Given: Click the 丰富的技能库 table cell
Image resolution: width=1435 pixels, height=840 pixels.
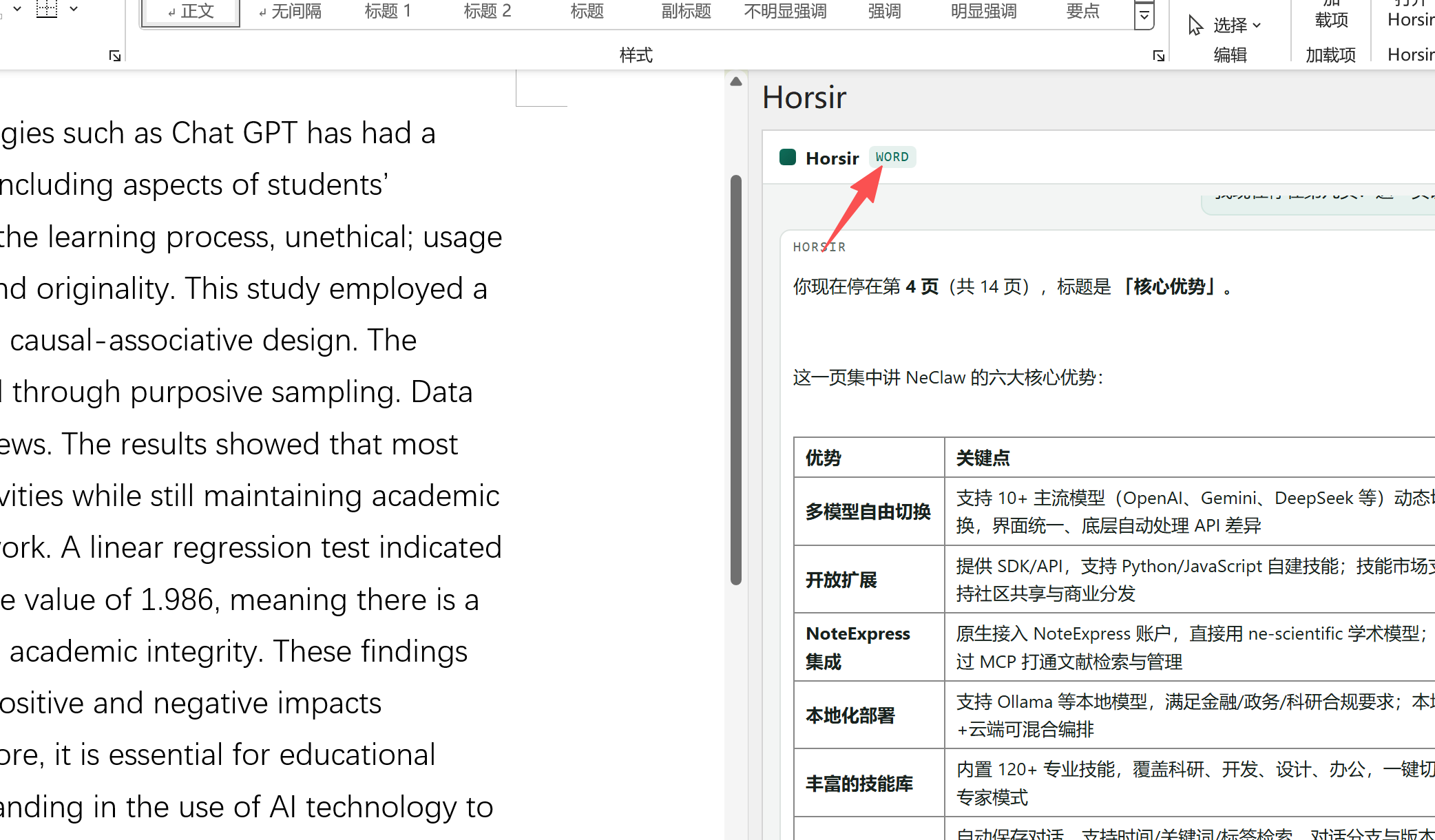Looking at the screenshot, I should (868, 784).
